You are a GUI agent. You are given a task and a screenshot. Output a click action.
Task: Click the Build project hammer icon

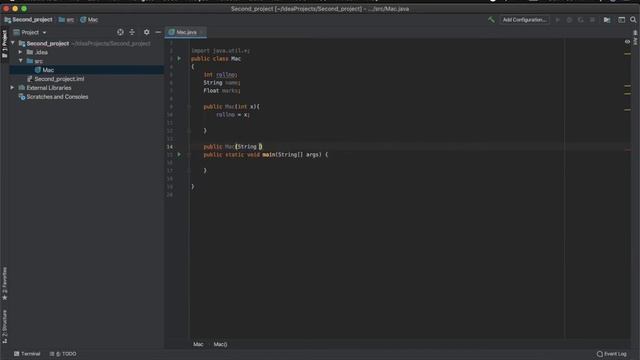pyautogui.click(x=491, y=20)
